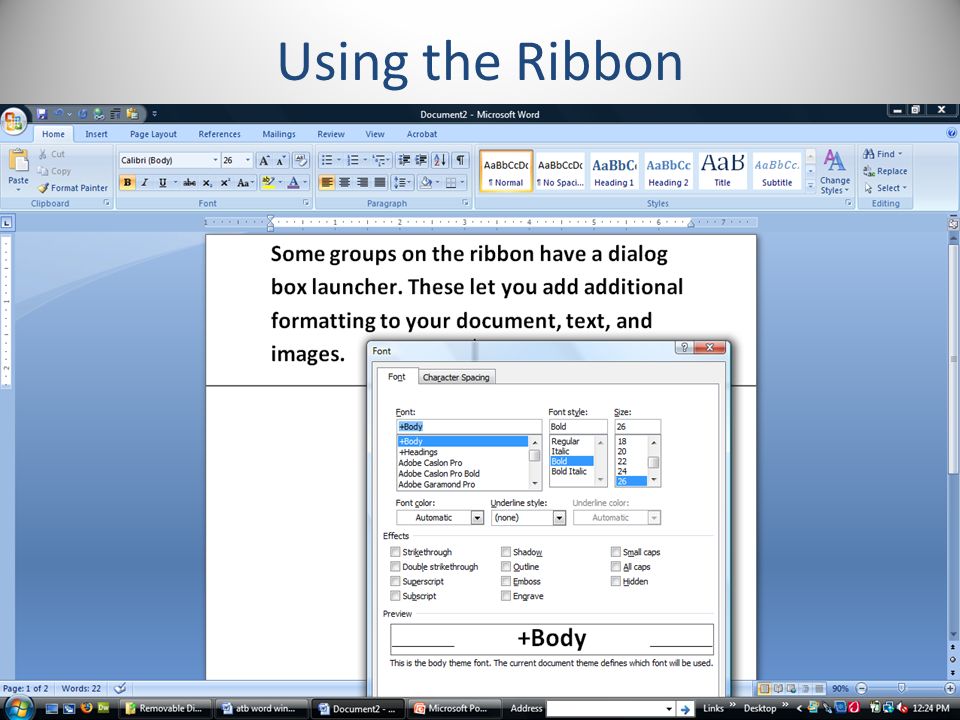Click the Paste icon in Clipboard group
Screen dimensions: 960x720
click(18, 160)
